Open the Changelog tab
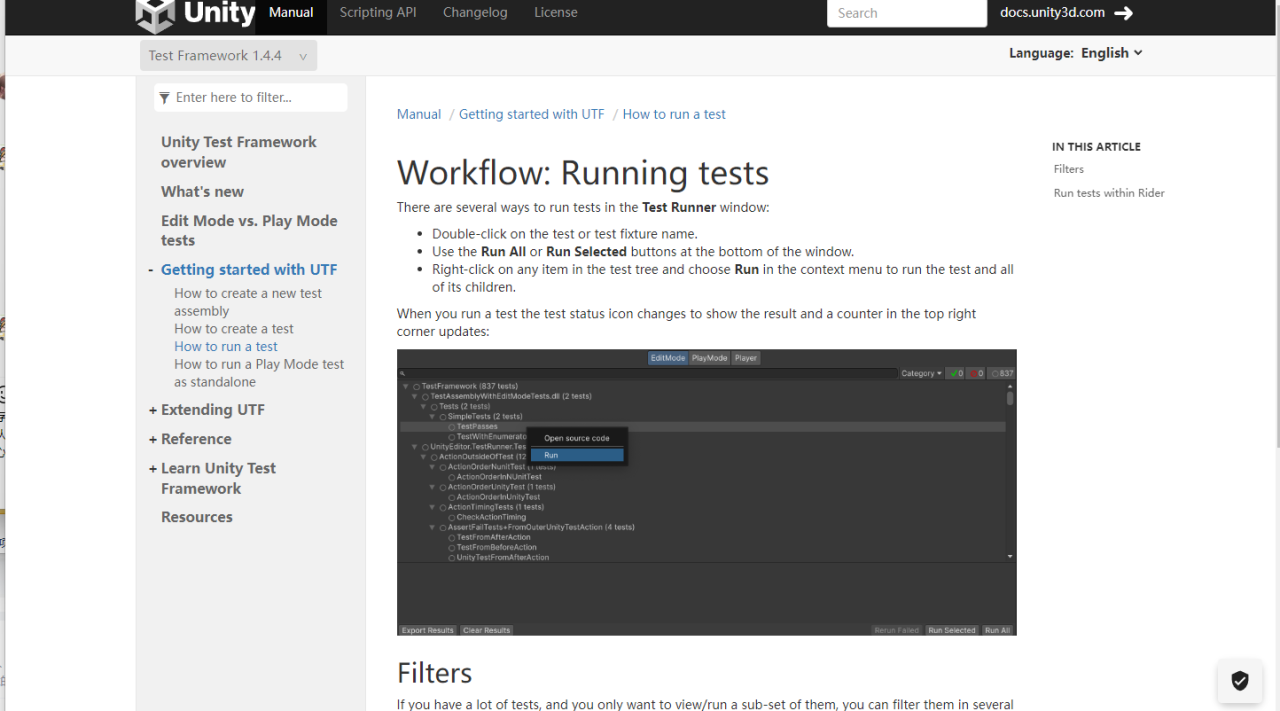The height and width of the screenshot is (711, 1280). pos(475,13)
